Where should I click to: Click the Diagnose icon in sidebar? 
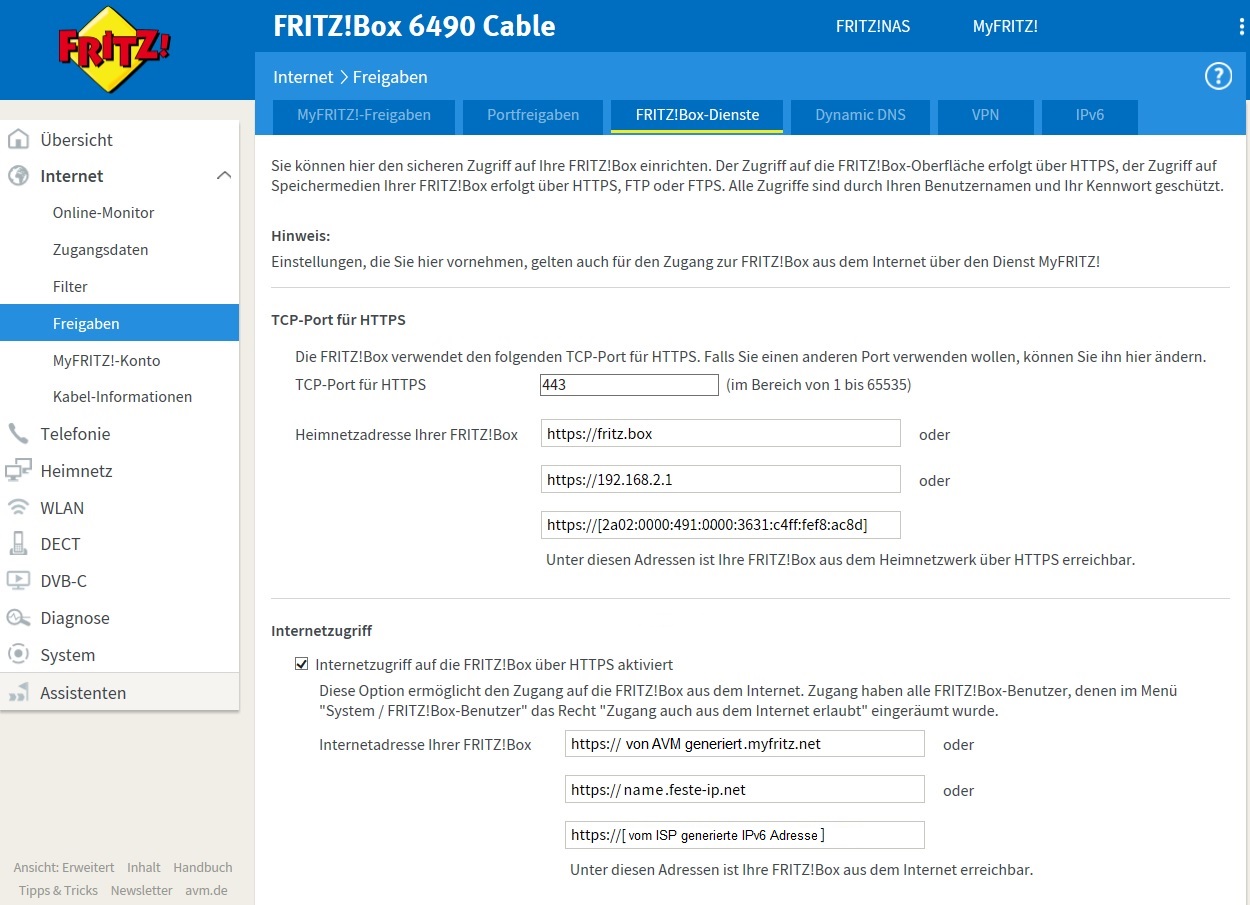click(x=18, y=618)
